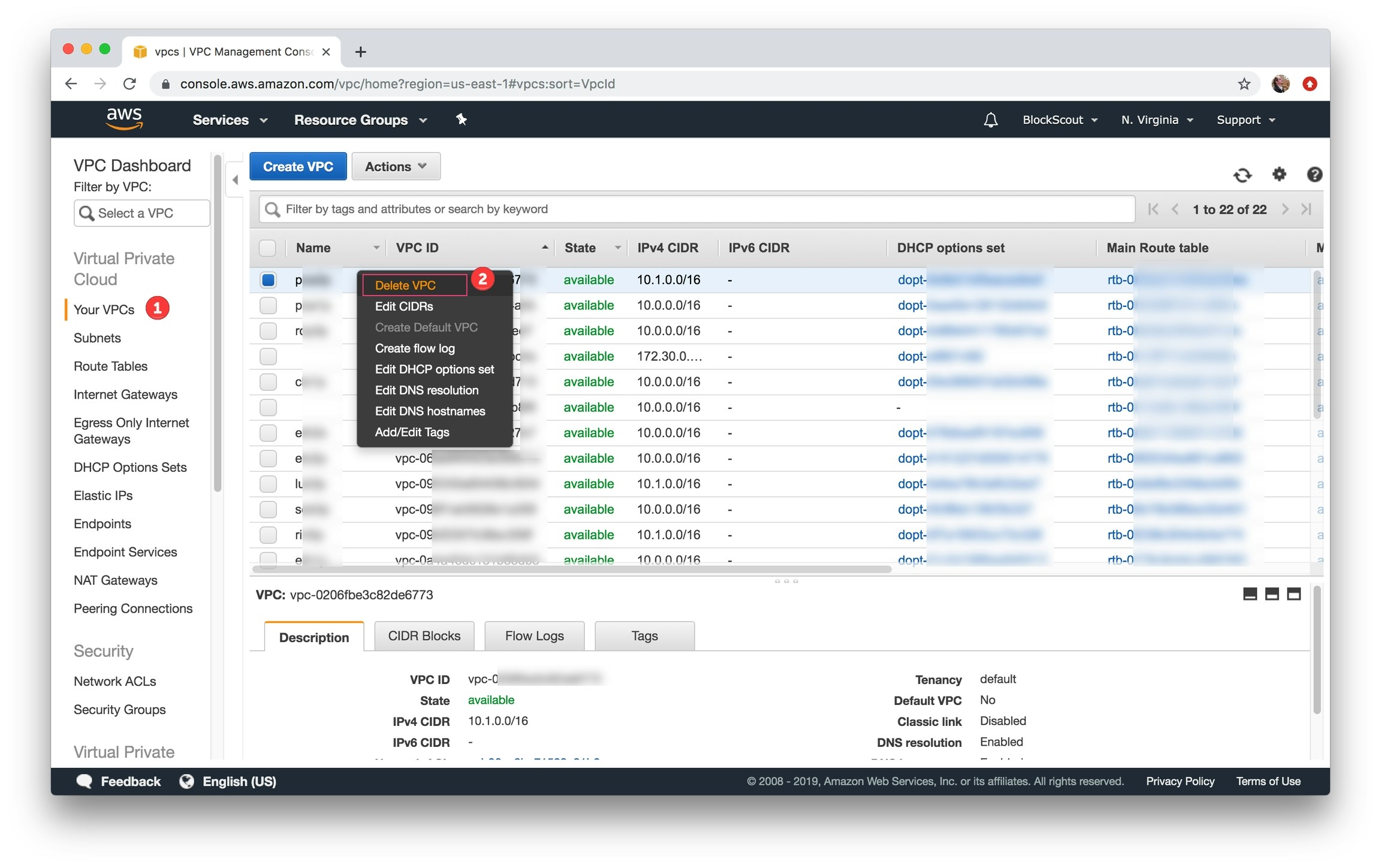Click the help question mark icon
1381x868 pixels.
pyautogui.click(x=1314, y=174)
